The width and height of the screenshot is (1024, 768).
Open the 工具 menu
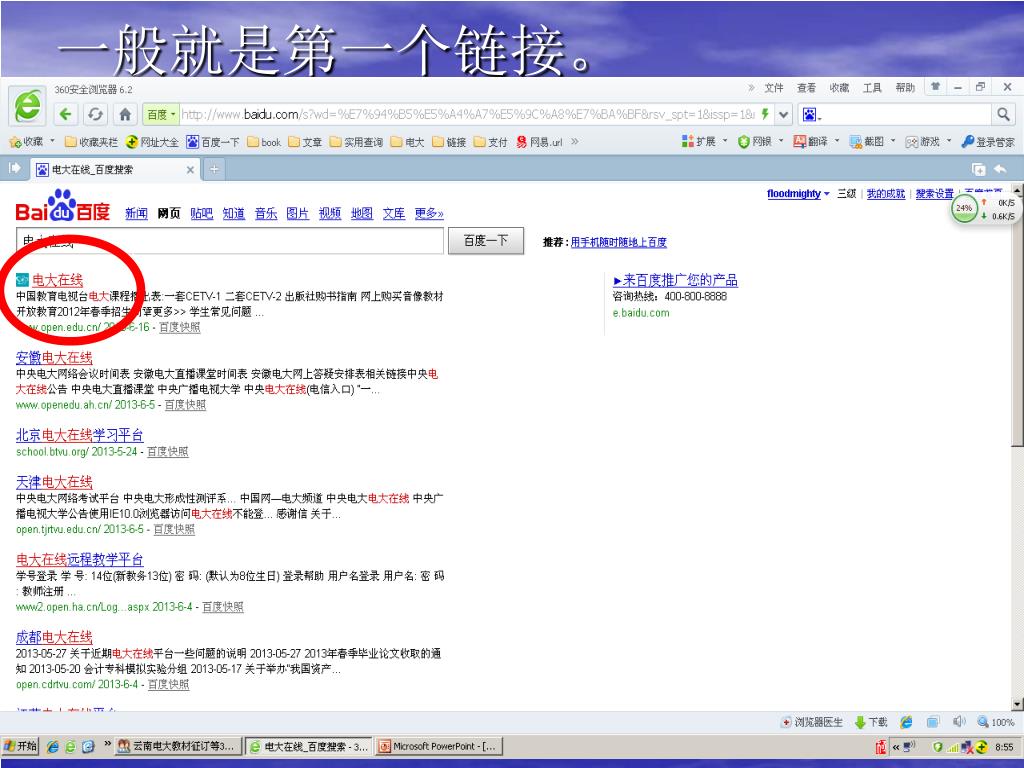tap(872, 88)
